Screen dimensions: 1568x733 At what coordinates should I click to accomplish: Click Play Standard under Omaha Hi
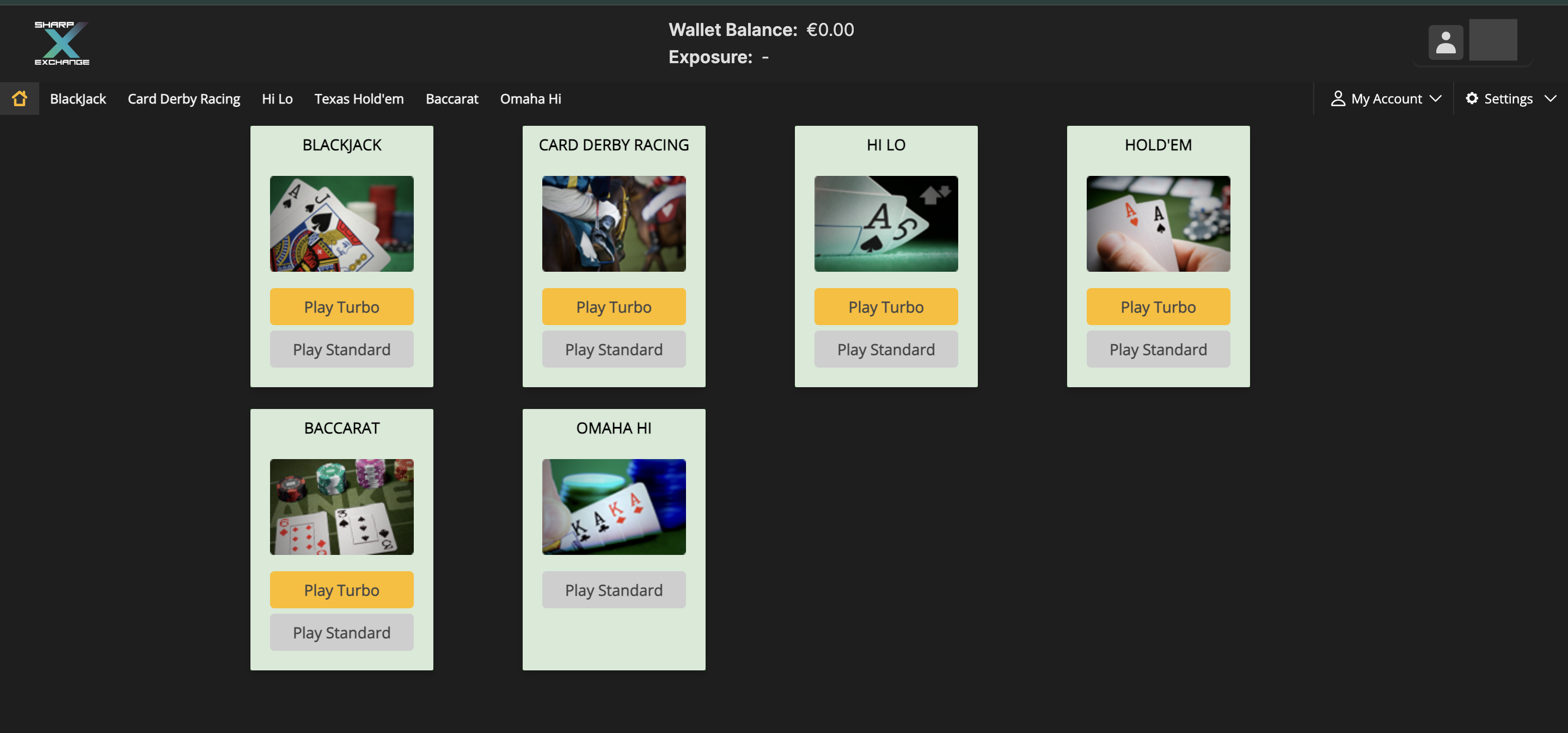(614, 590)
